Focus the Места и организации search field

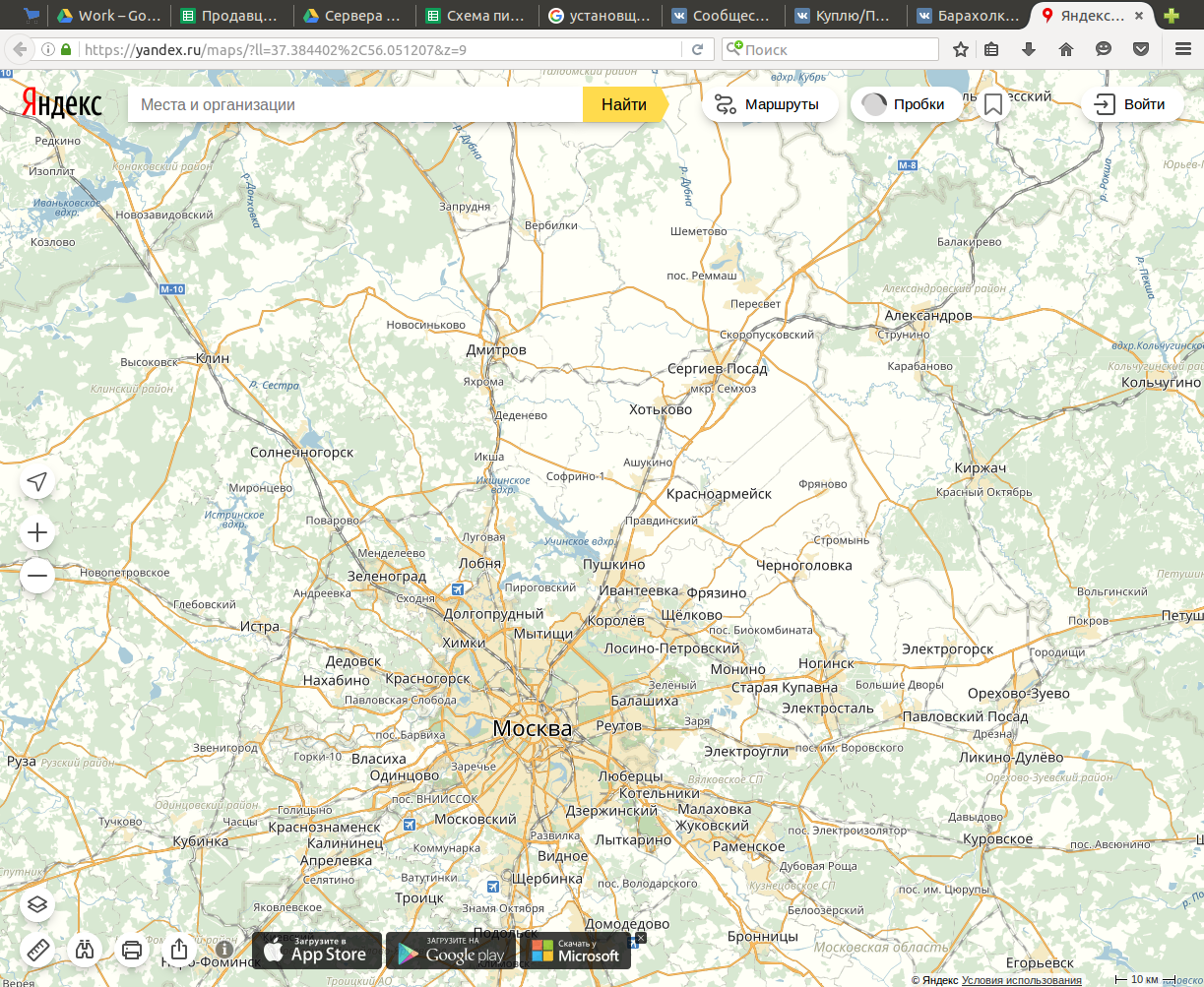(x=354, y=104)
